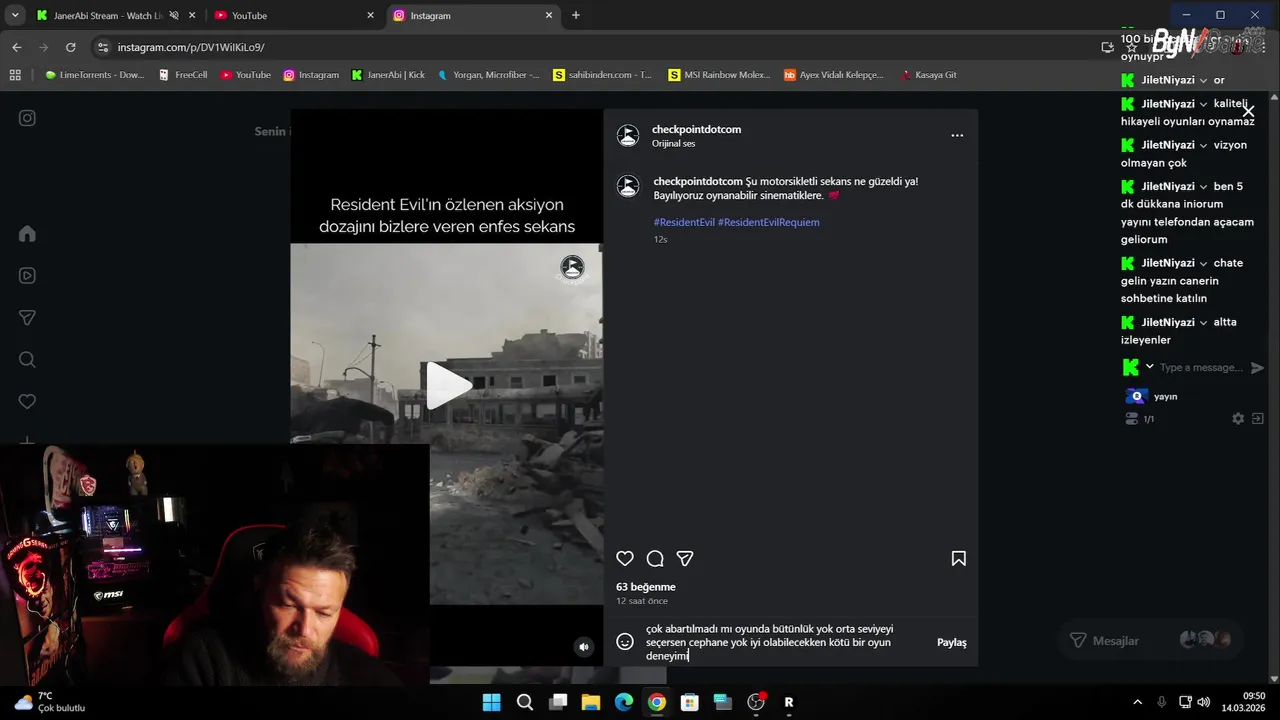Like the post with heart icon
Screen dimensions: 1280x720
tap(625, 559)
